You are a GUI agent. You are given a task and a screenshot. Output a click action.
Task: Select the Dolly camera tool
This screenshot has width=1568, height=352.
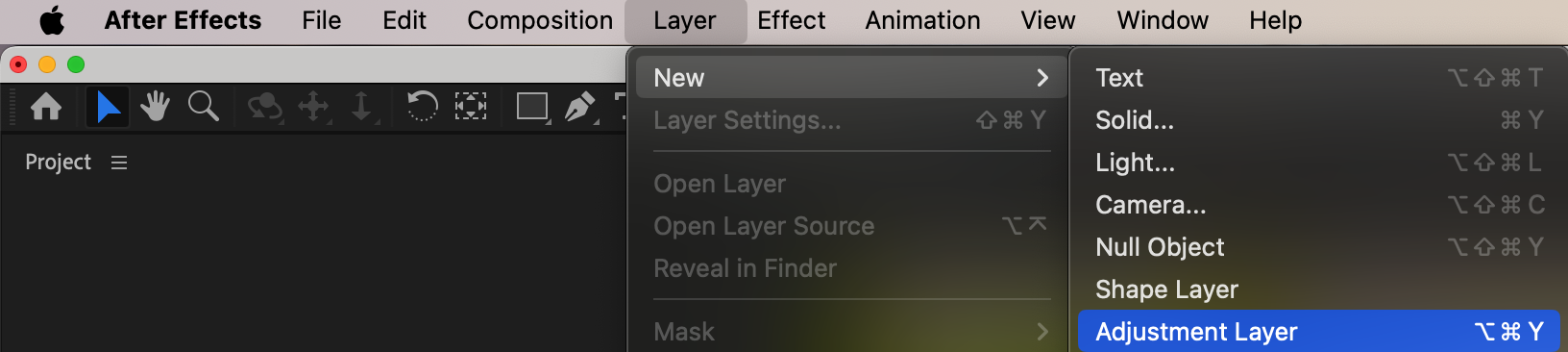(x=362, y=106)
